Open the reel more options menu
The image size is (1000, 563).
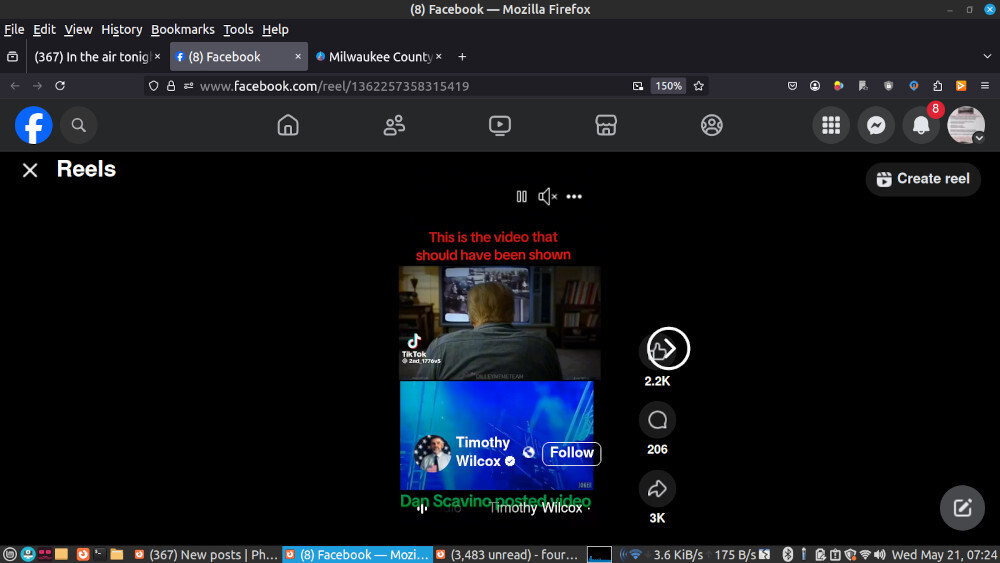[574, 196]
